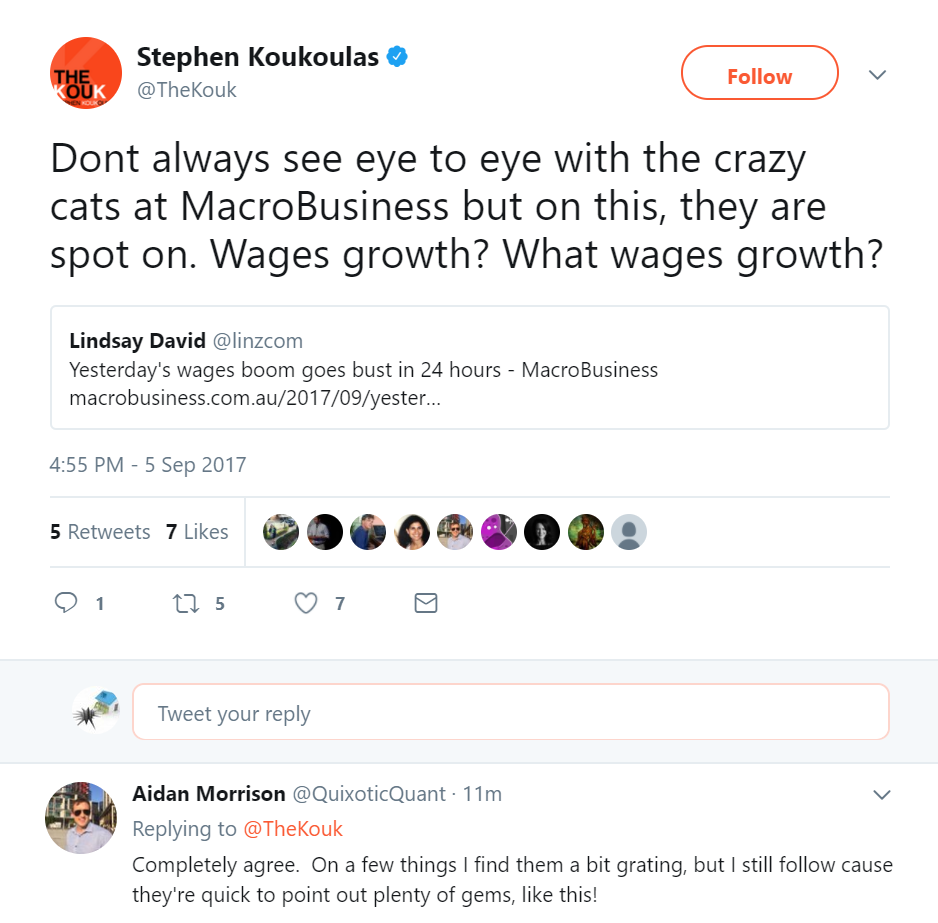This screenshot has height=923, width=938.
Task: Open the Aidan Morrison name link
Action: [209, 794]
